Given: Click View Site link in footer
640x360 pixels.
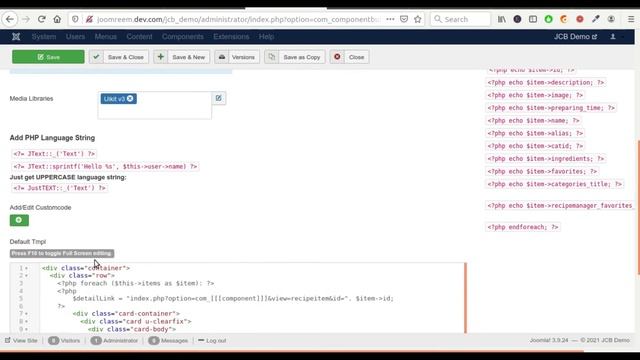Looking at the screenshot, I should 21,340.
